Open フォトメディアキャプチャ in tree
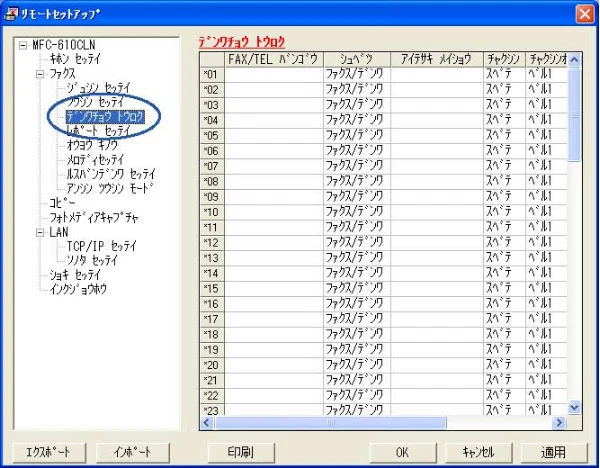The image size is (600, 468). (x=94, y=218)
